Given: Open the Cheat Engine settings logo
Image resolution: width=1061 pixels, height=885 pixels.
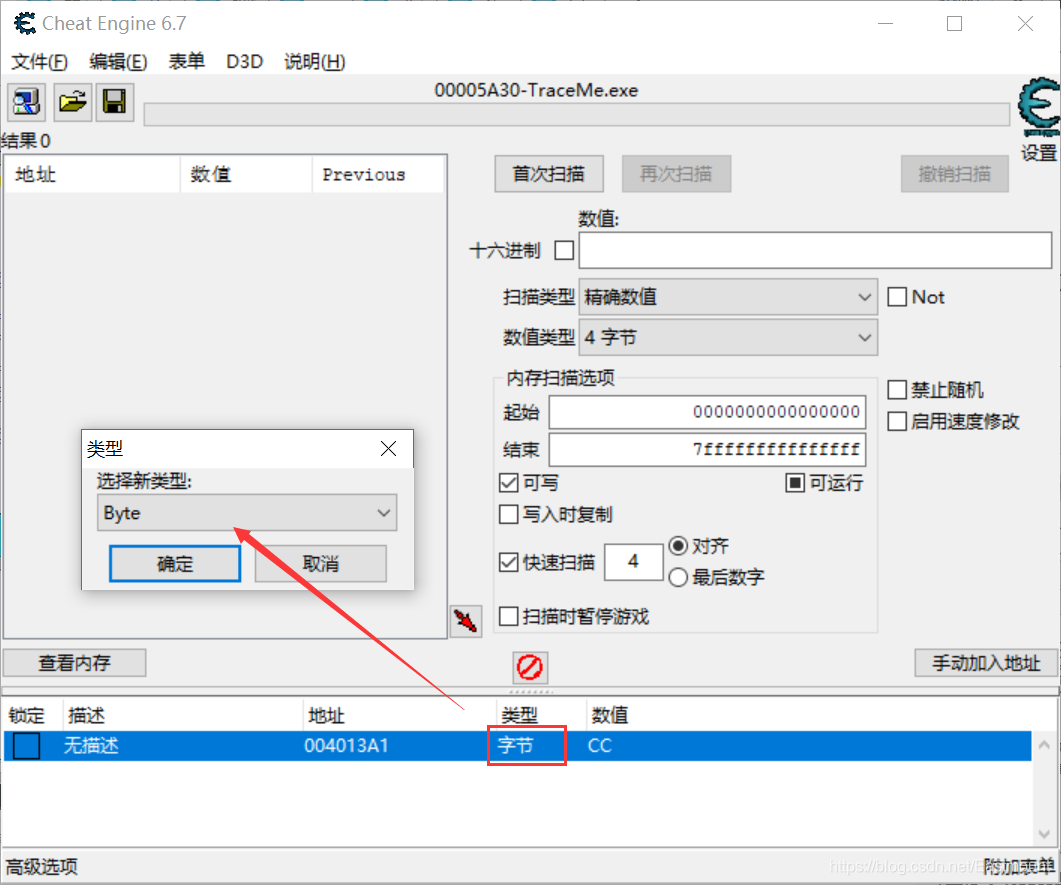Looking at the screenshot, I should 1039,107.
